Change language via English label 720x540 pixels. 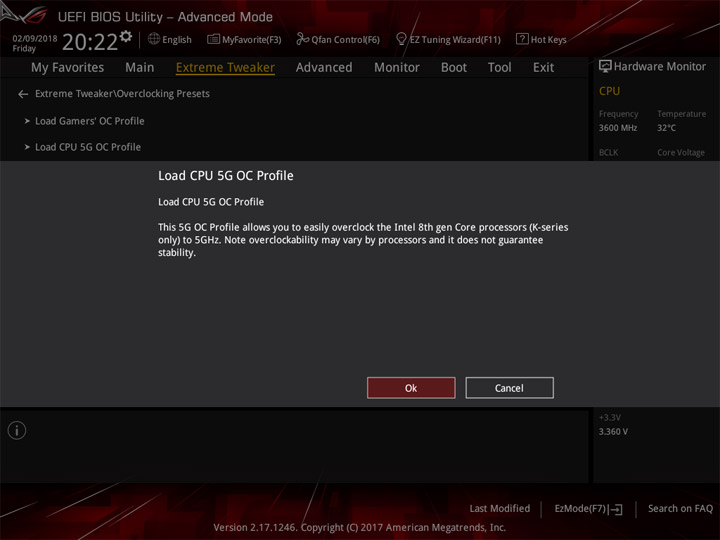click(x=177, y=40)
